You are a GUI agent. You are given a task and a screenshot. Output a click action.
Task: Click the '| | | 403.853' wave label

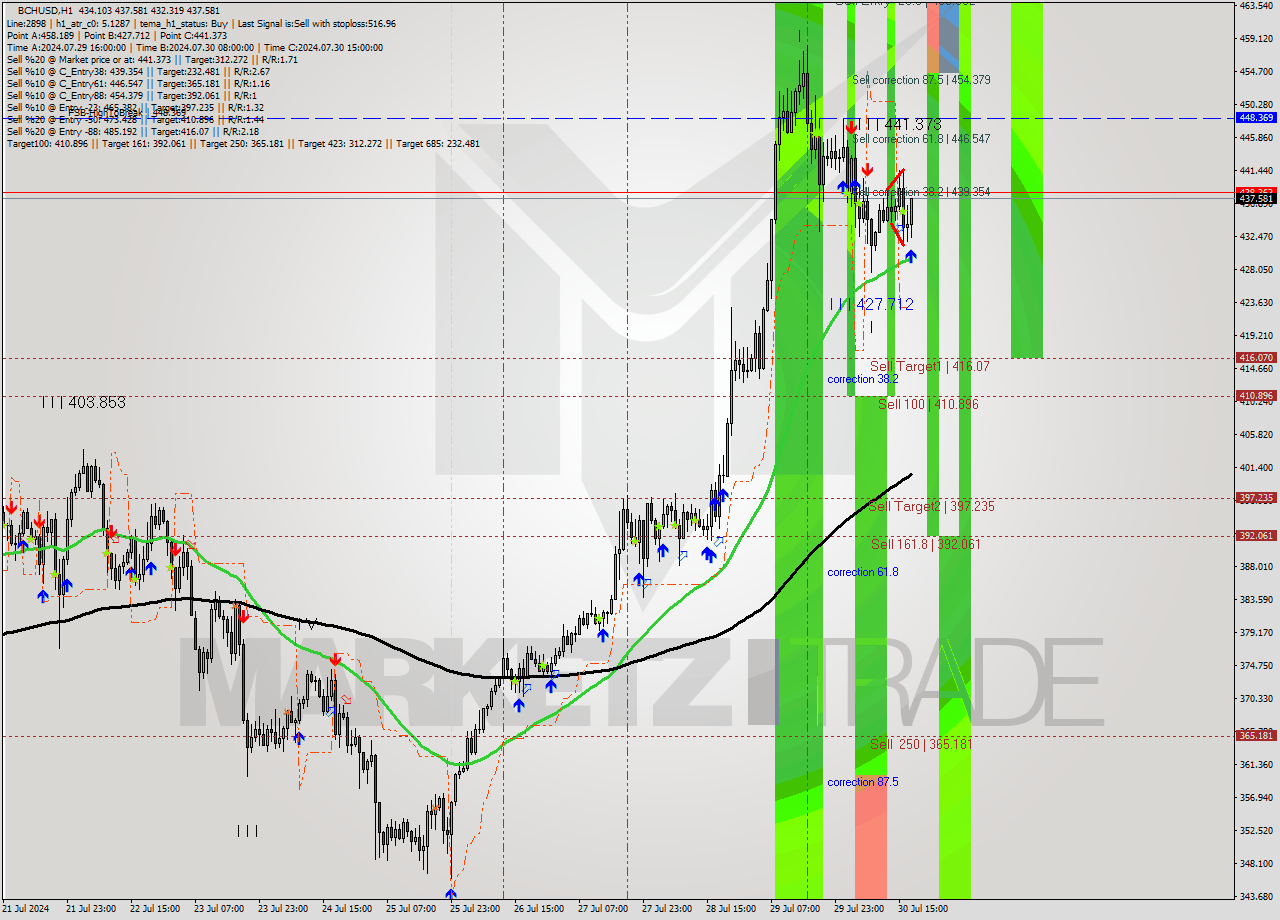(x=83, y=402)
